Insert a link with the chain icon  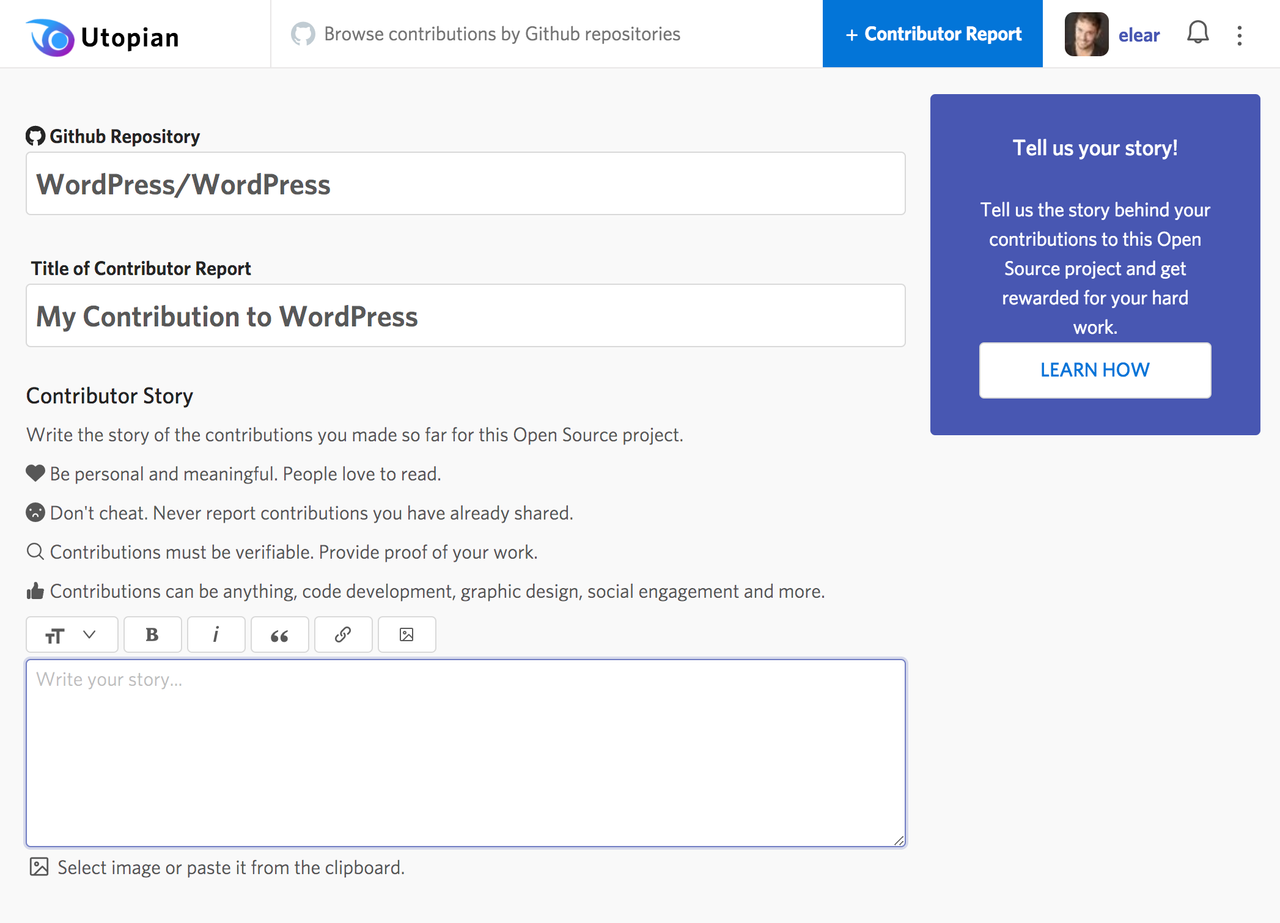(x=343, y=635)
